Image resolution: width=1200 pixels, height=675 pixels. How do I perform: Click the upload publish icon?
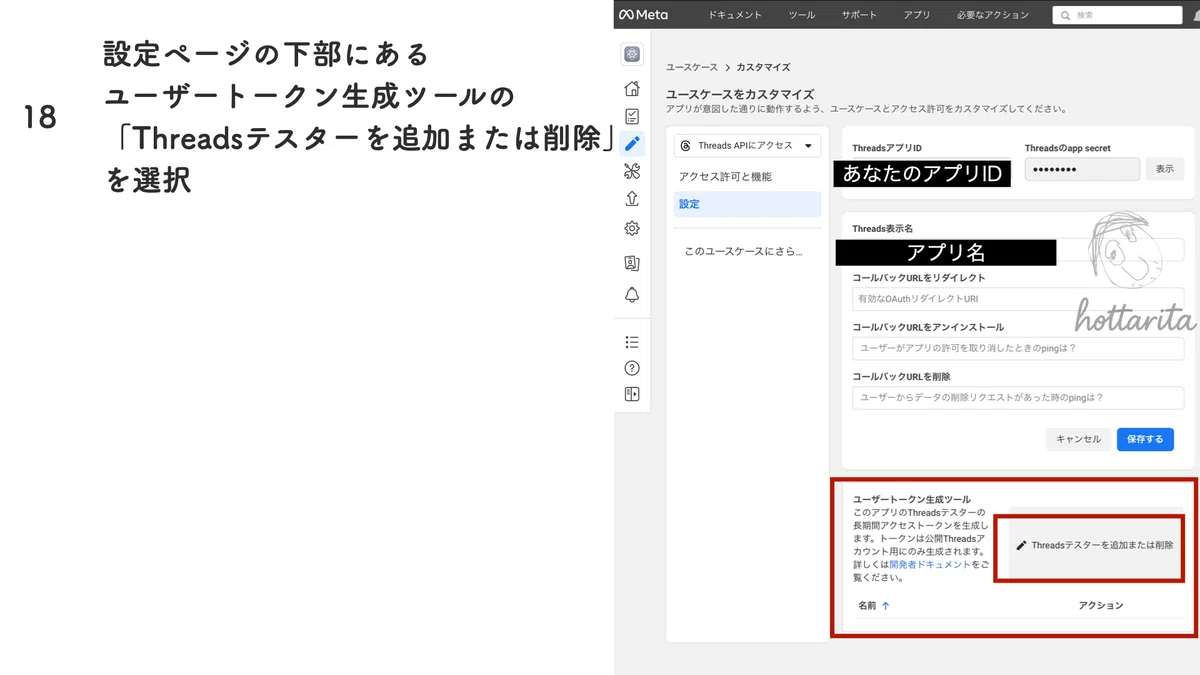(x=631, y=199)
